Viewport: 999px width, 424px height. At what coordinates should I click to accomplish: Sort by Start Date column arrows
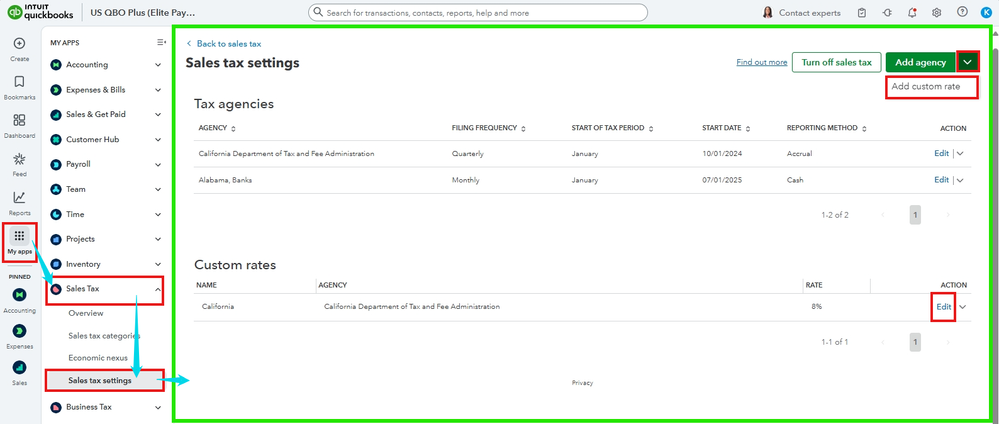[x=748, y=129]
